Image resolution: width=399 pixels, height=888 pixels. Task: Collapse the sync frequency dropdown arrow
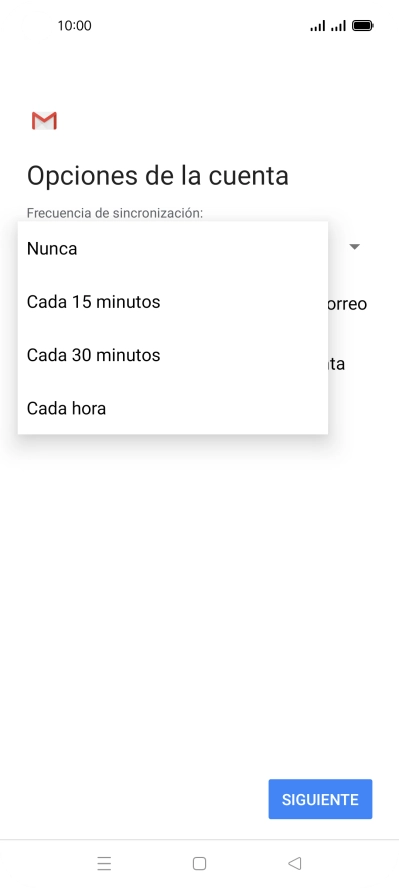click(x=355, y=247)
